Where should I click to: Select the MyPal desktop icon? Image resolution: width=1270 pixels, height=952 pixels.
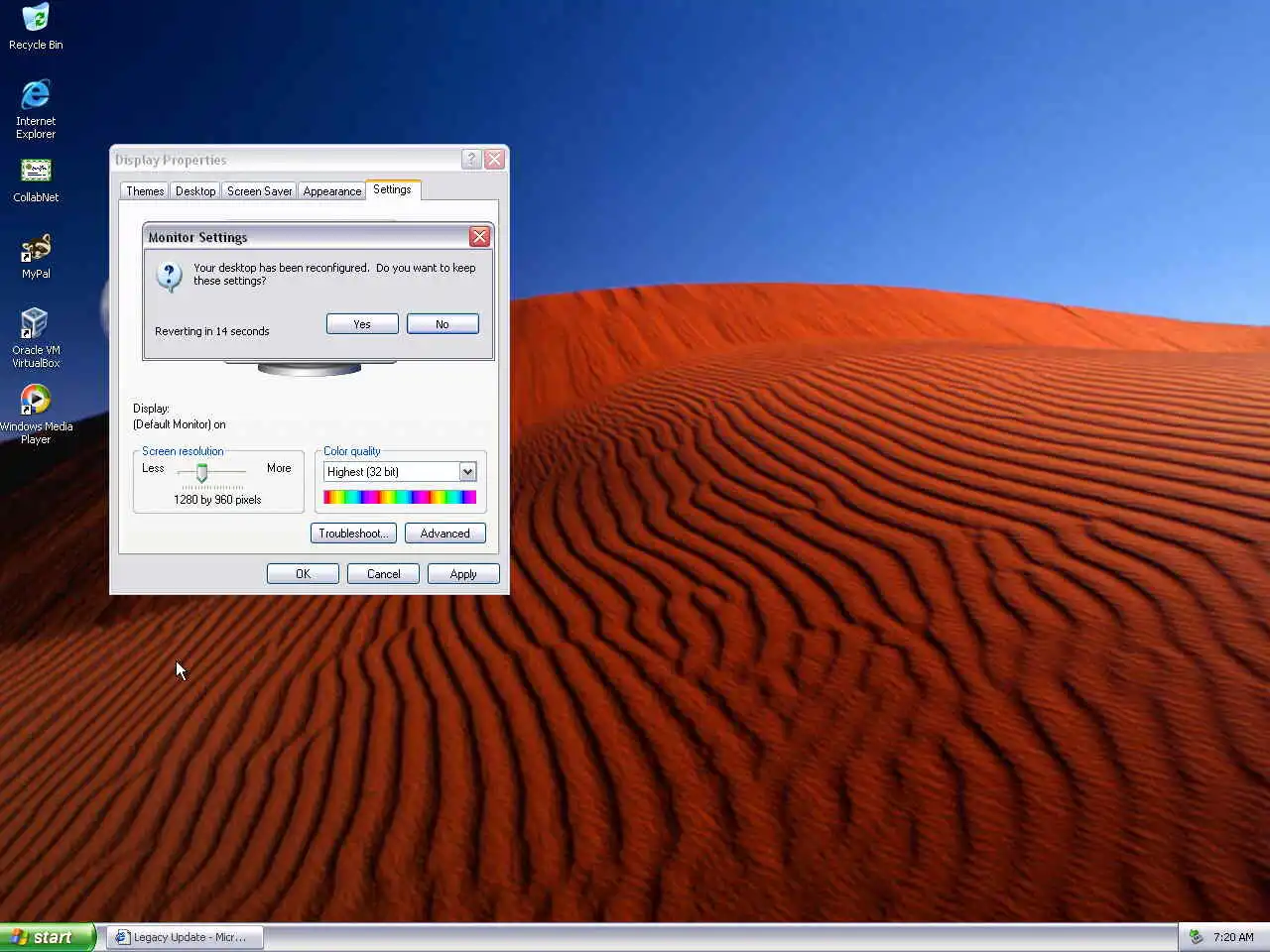pyautogui.click(x=36, y=257)
